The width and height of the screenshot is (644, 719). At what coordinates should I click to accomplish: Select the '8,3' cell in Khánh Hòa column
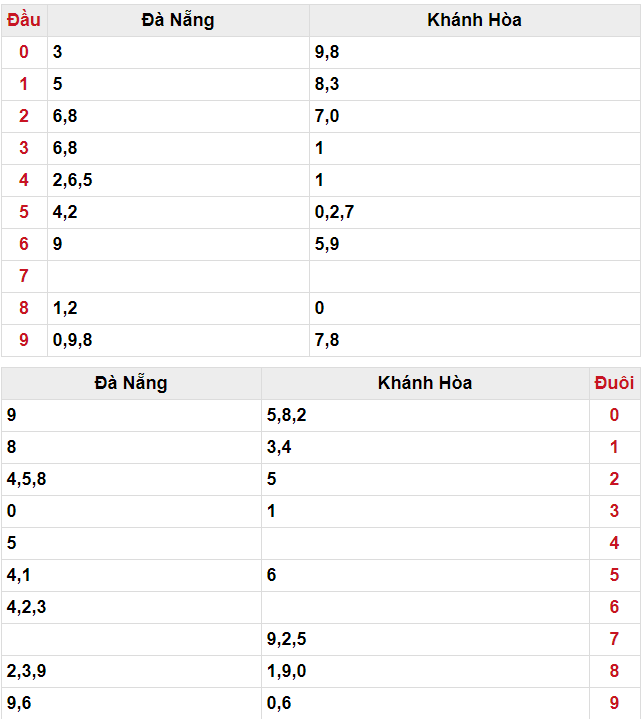(327, 85)
